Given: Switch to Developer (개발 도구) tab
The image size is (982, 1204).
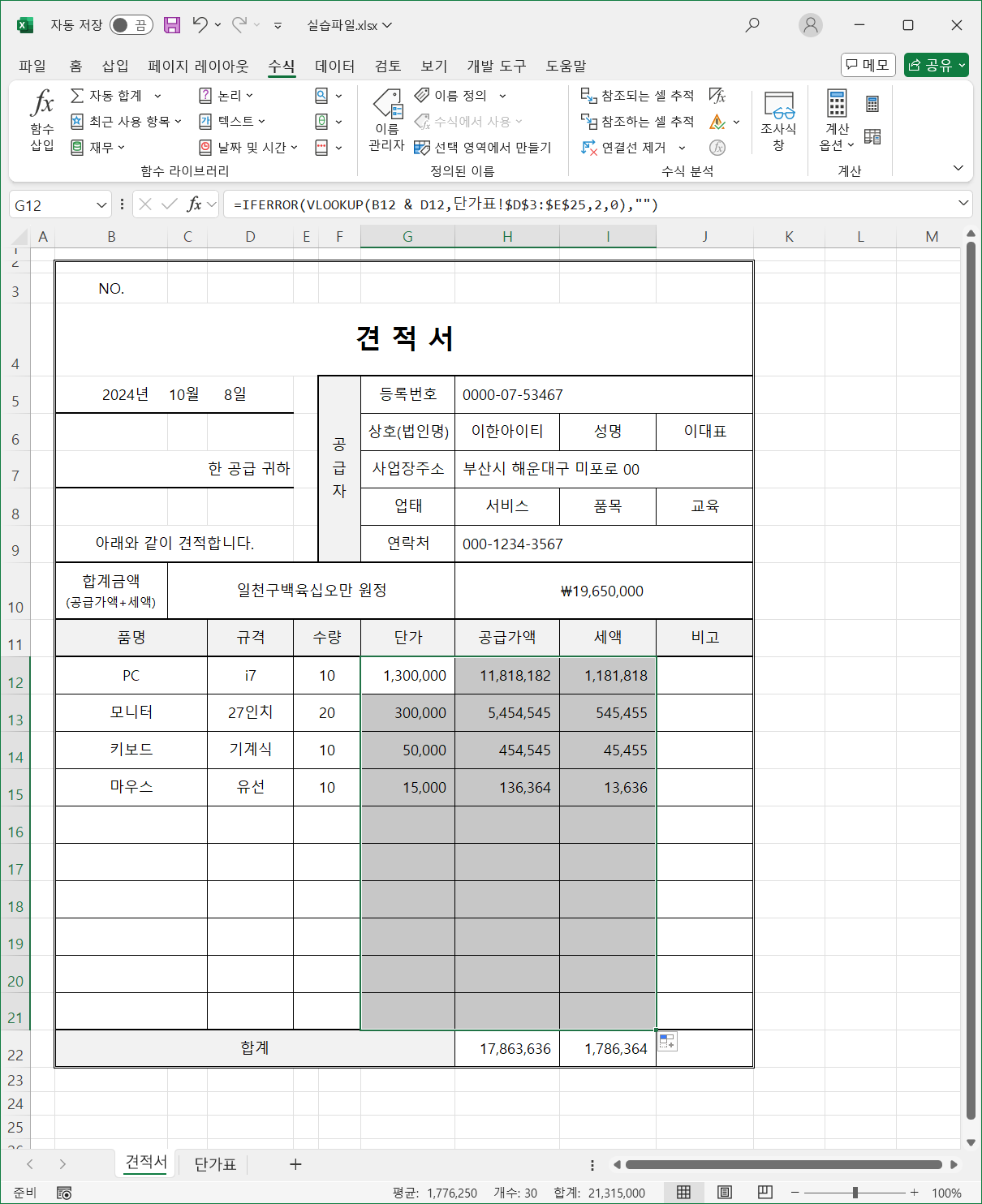Looking at the screenshot, I should (x=496, y=66).
